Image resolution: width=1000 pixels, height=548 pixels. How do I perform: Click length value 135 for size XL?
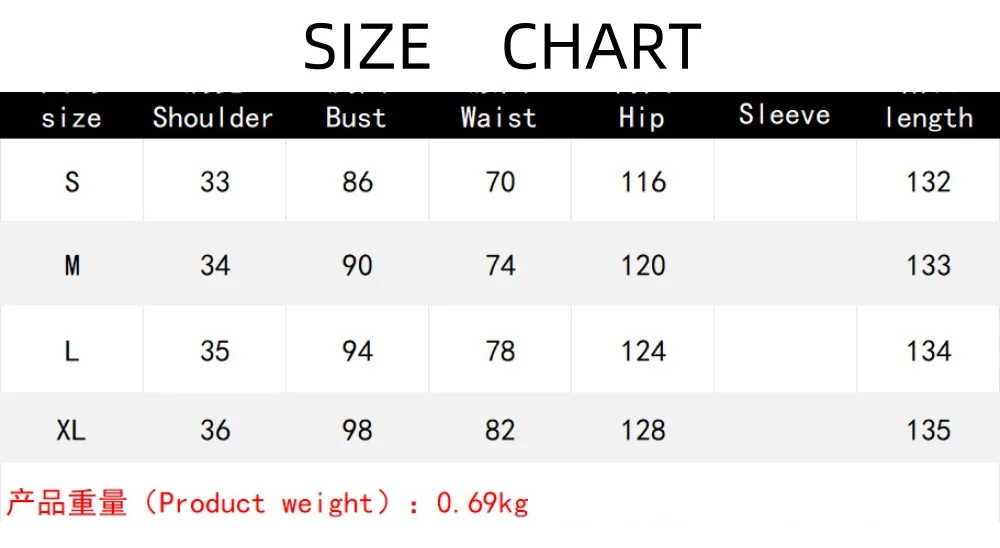928,430
